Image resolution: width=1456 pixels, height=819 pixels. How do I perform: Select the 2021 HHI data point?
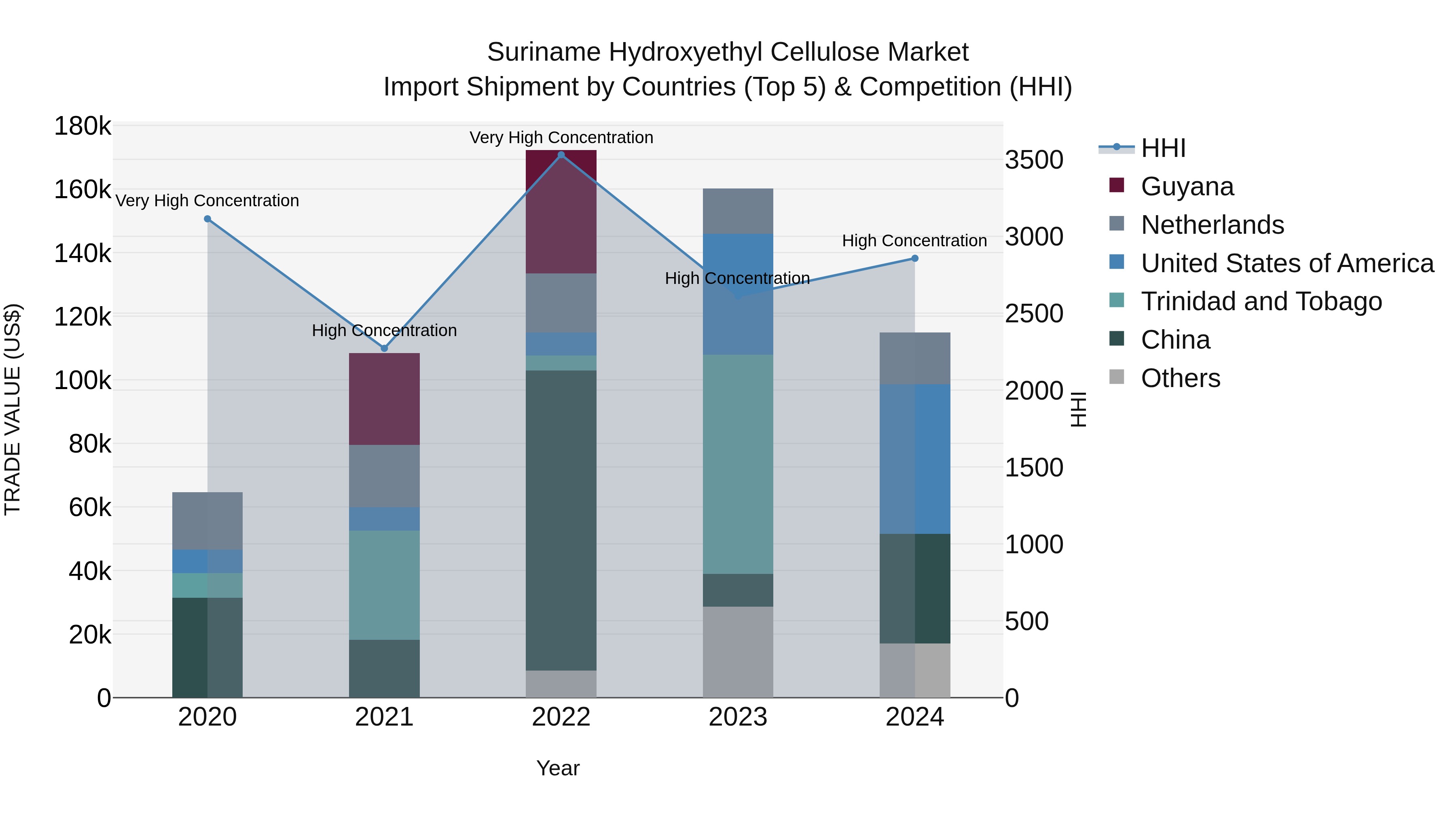point(384,348)
